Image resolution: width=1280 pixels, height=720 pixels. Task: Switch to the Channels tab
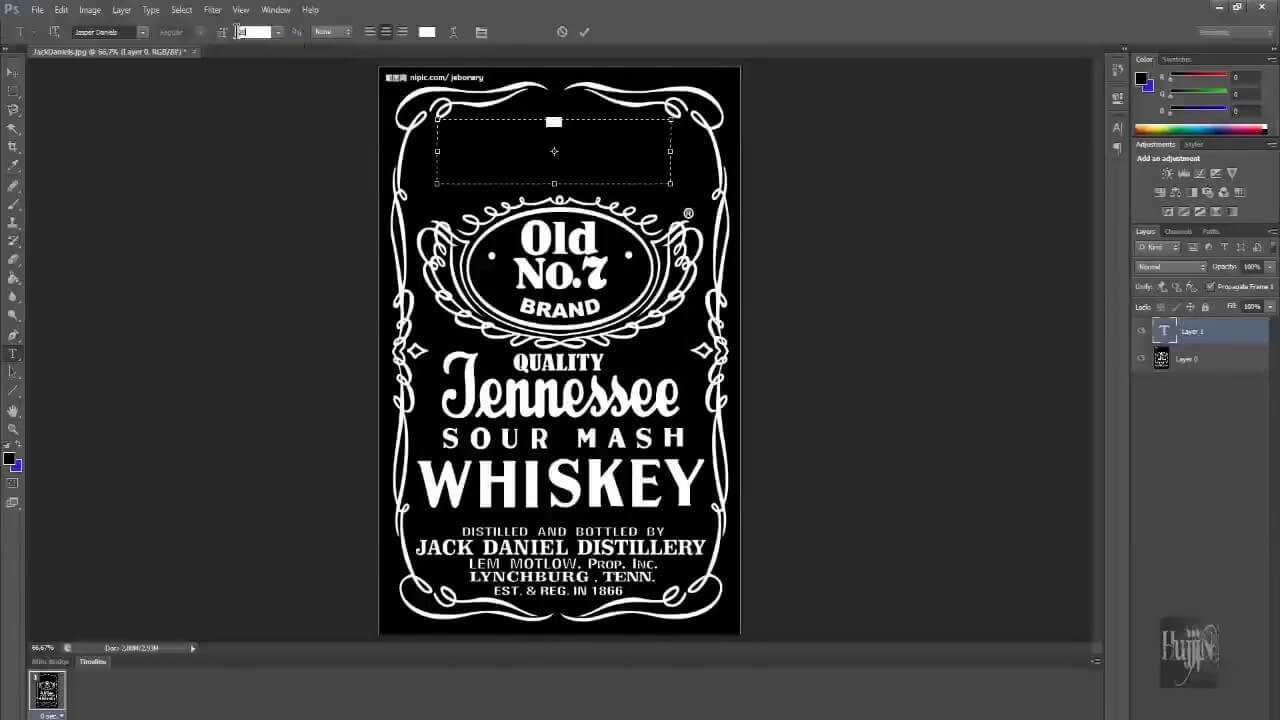coord(1178,231)
